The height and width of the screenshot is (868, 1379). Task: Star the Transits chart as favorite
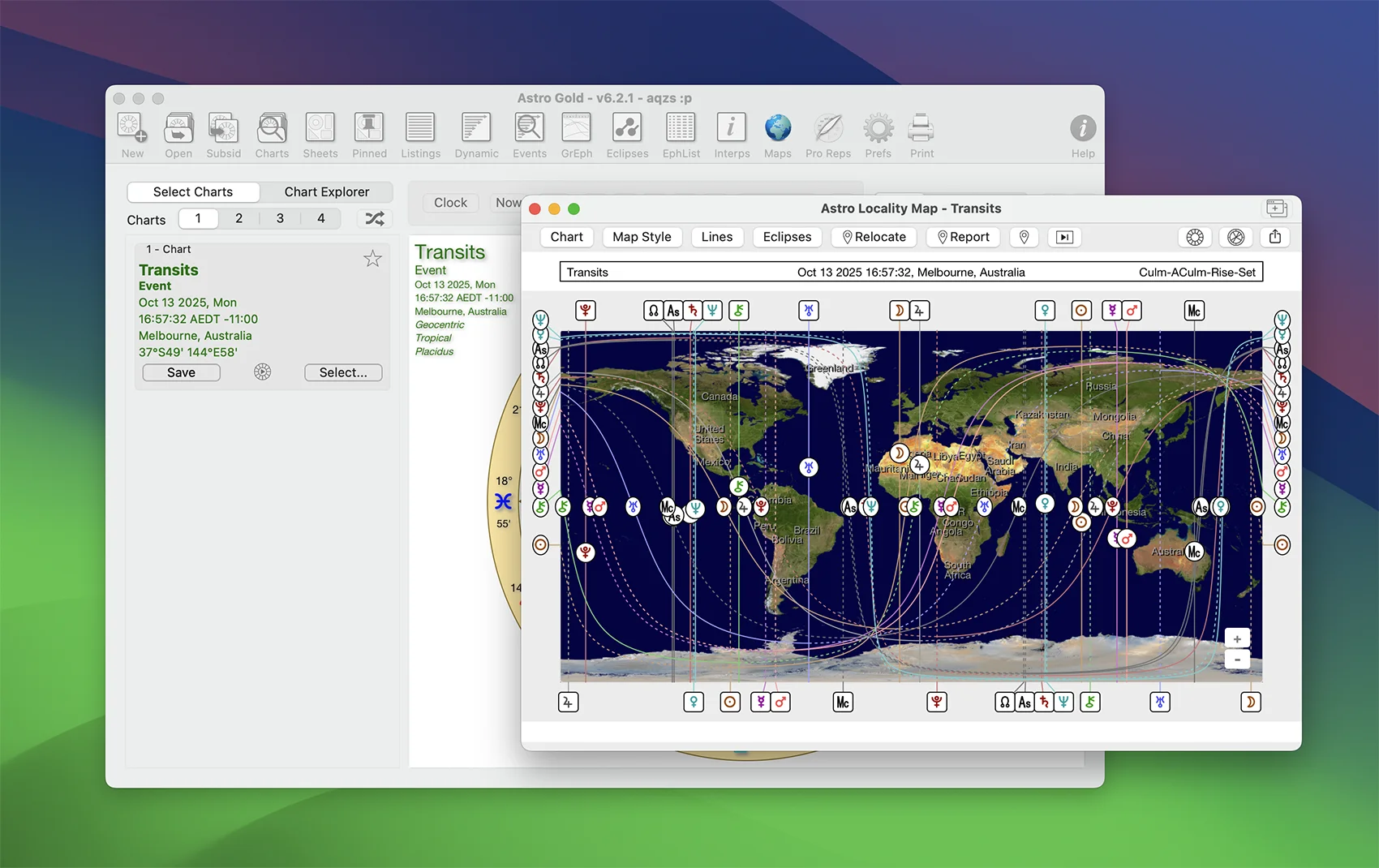coord(372,259)
